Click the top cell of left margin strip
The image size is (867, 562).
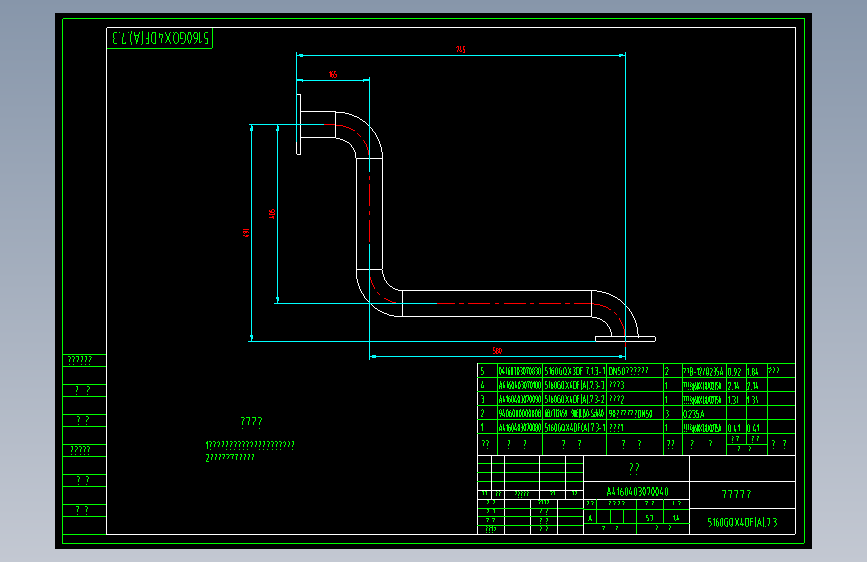click(85, 360)
